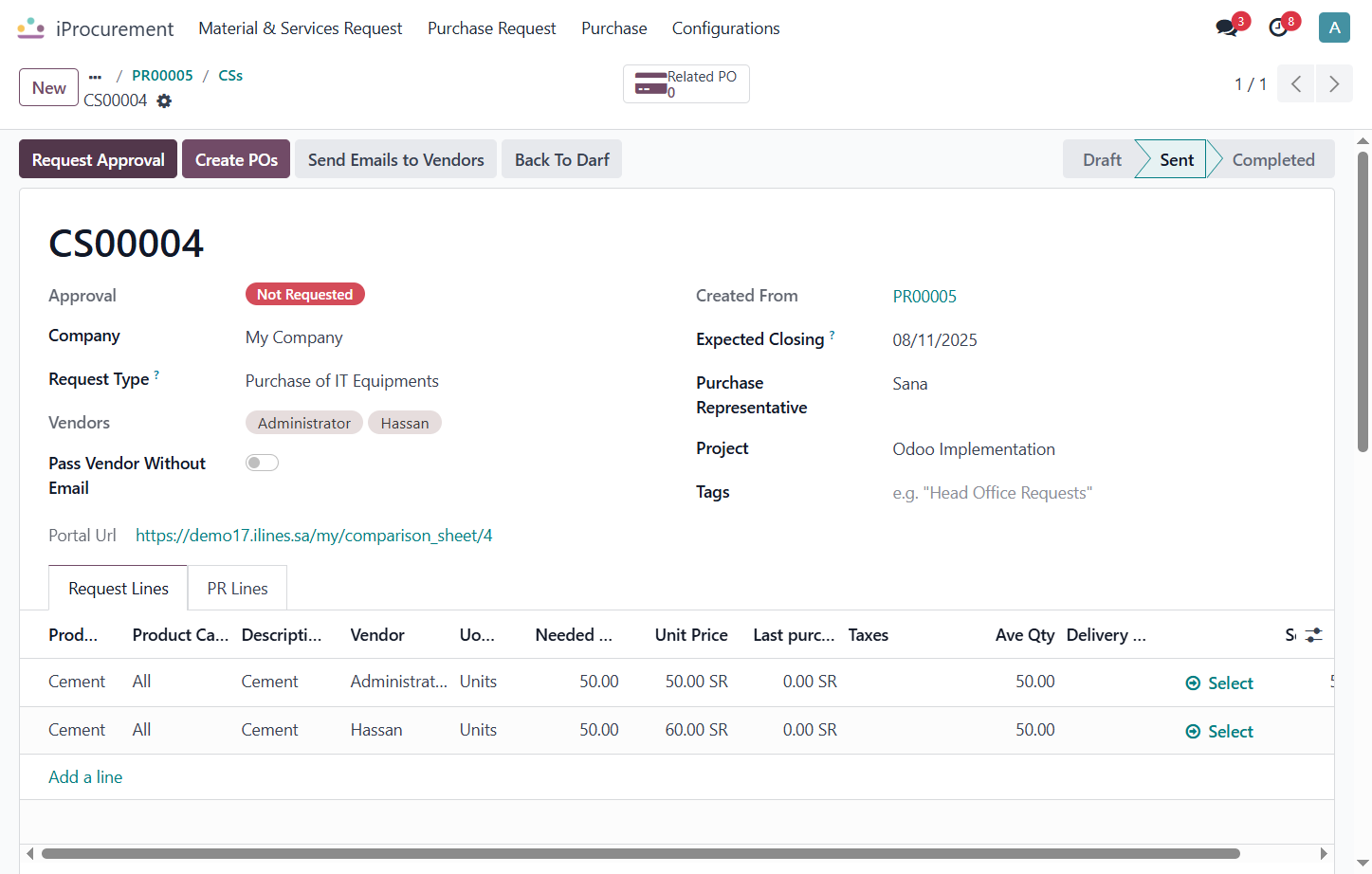Open the Purchase menu

[x=613, y=28]
